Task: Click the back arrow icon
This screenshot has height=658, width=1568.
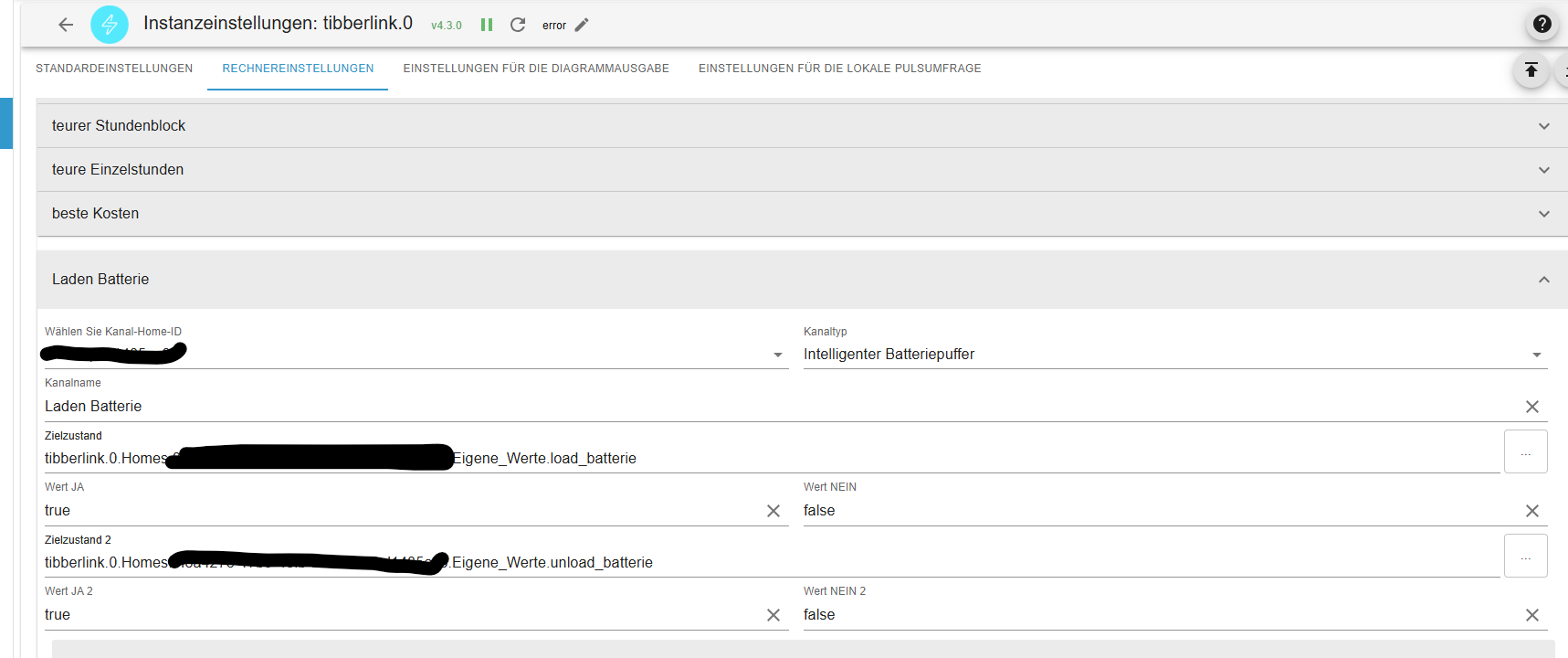Action: coord(66,25)
